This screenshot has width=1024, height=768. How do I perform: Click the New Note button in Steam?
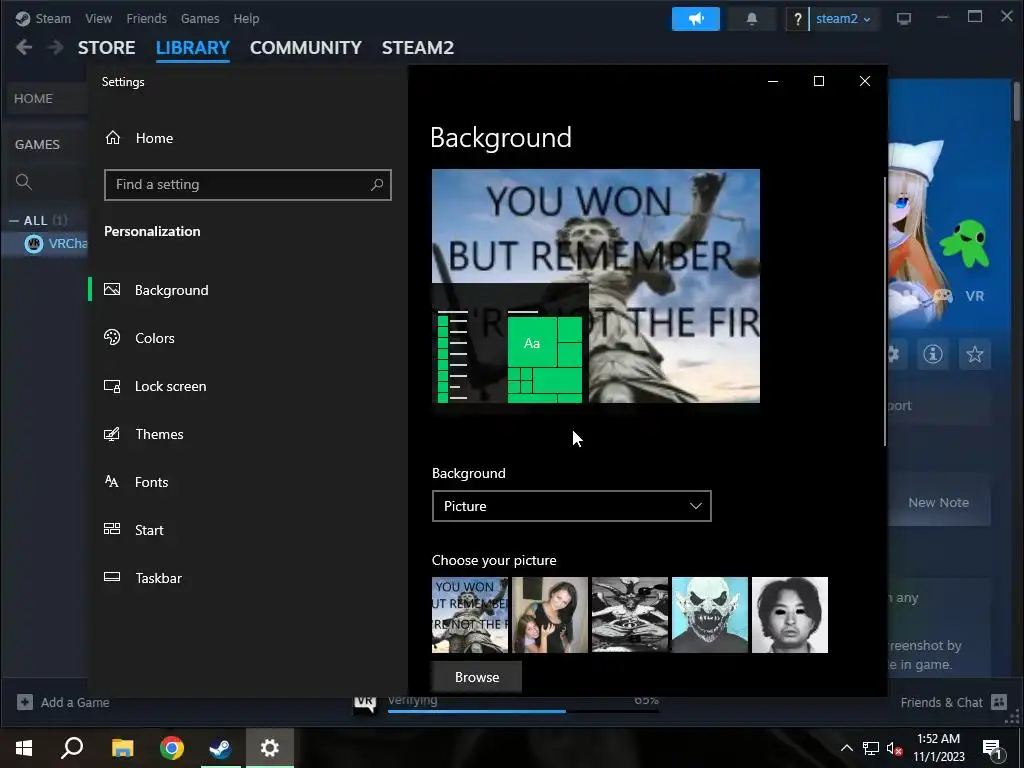[x=938, y=503]
